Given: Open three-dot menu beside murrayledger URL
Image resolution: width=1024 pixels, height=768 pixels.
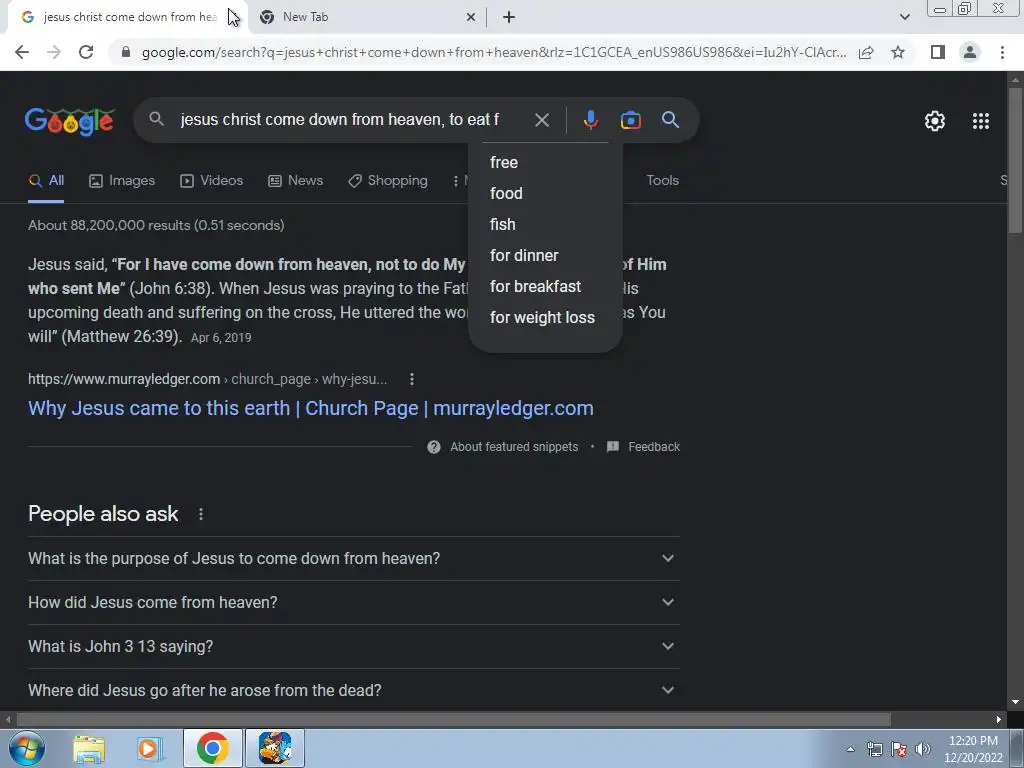Looking at the screenshot, I should [411, 379].
